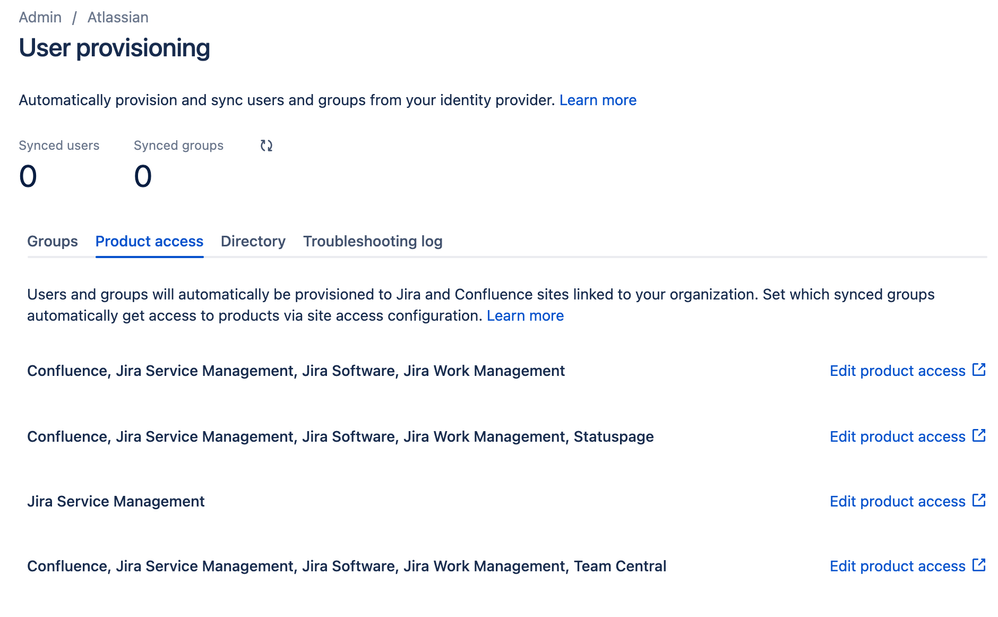Click the Synced users count 0
This screenshot has width=998, height=617.
click(28, 176)
